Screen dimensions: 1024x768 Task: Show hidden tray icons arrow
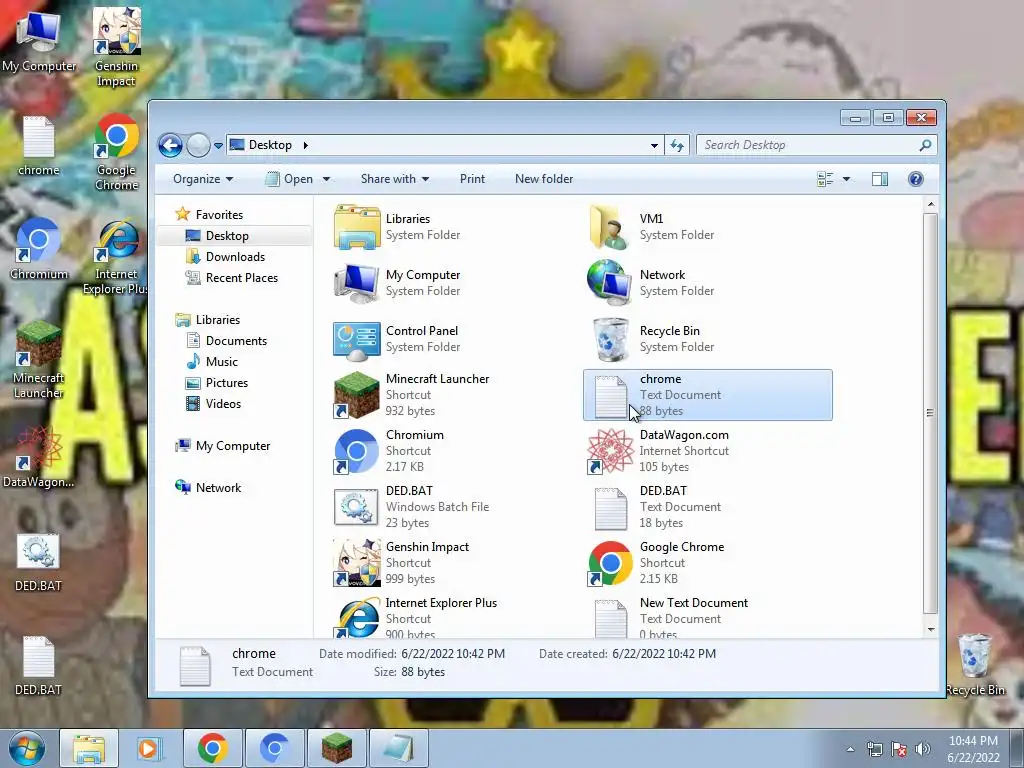pos(850,749)
